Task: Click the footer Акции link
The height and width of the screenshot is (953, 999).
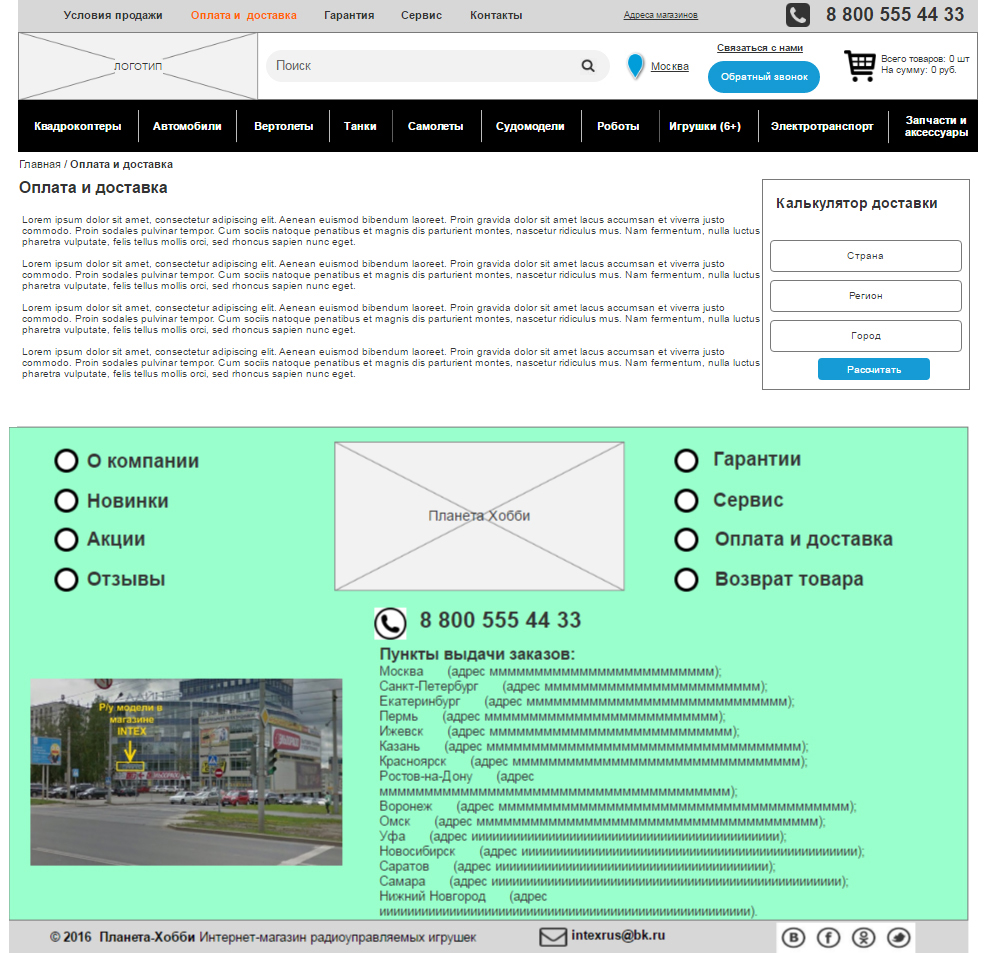Action: (116, 540)
